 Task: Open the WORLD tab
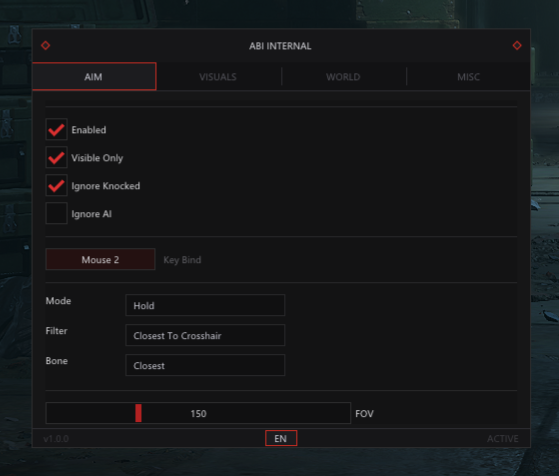pyautogui.click(x=343, y=77)
